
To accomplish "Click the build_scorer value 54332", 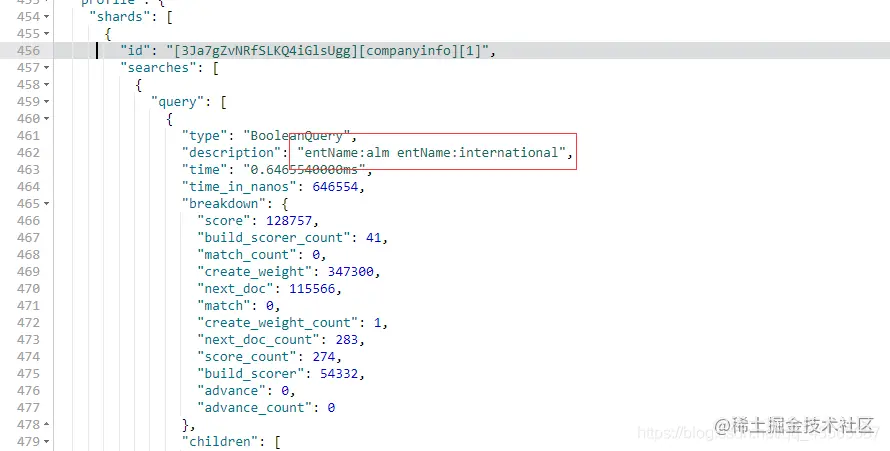I will (x=339, y=374).
